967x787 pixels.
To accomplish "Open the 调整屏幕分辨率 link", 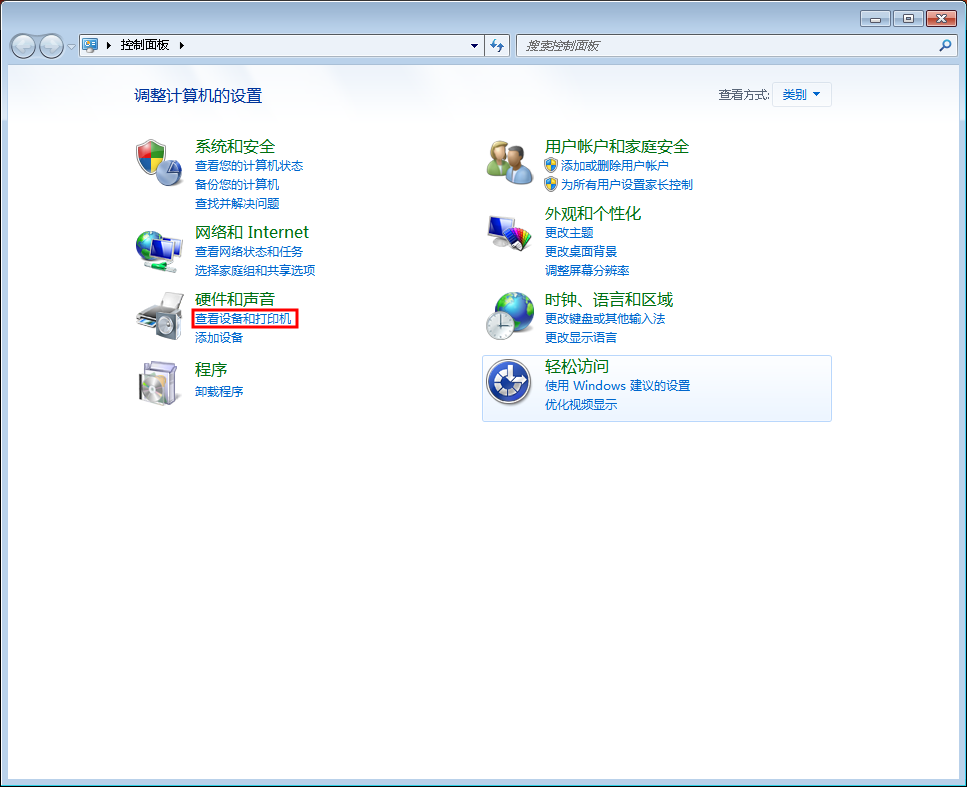I will point(587,270).
